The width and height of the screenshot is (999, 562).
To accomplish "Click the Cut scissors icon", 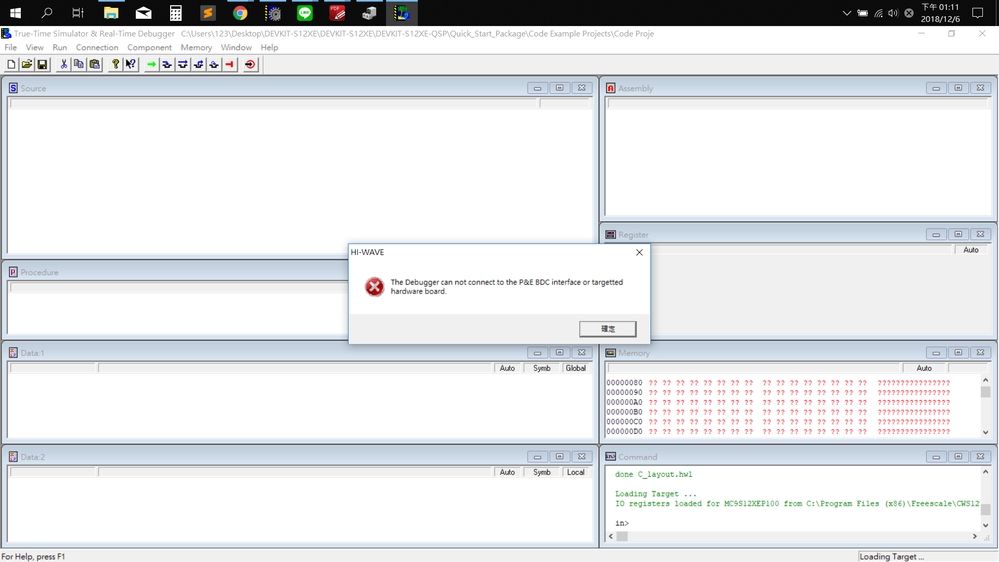I will coord(64,64).
